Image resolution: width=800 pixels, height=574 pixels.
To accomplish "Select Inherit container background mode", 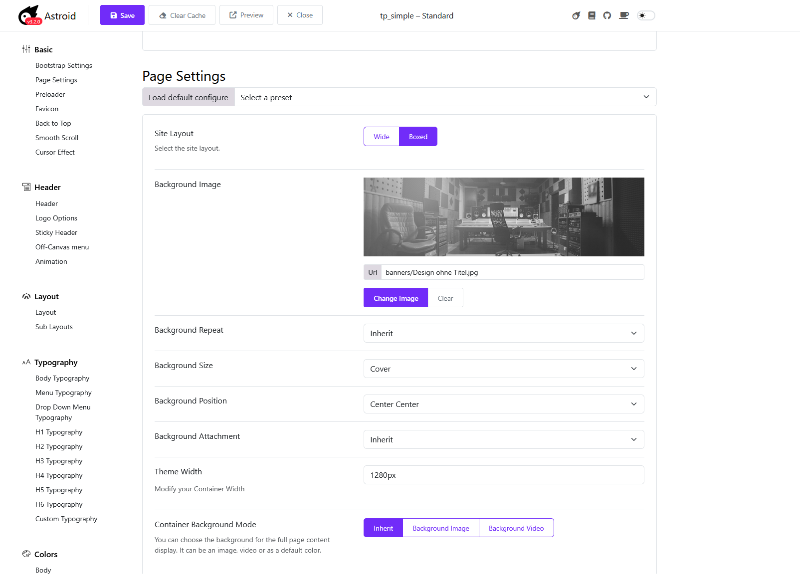I will point(383,528).
